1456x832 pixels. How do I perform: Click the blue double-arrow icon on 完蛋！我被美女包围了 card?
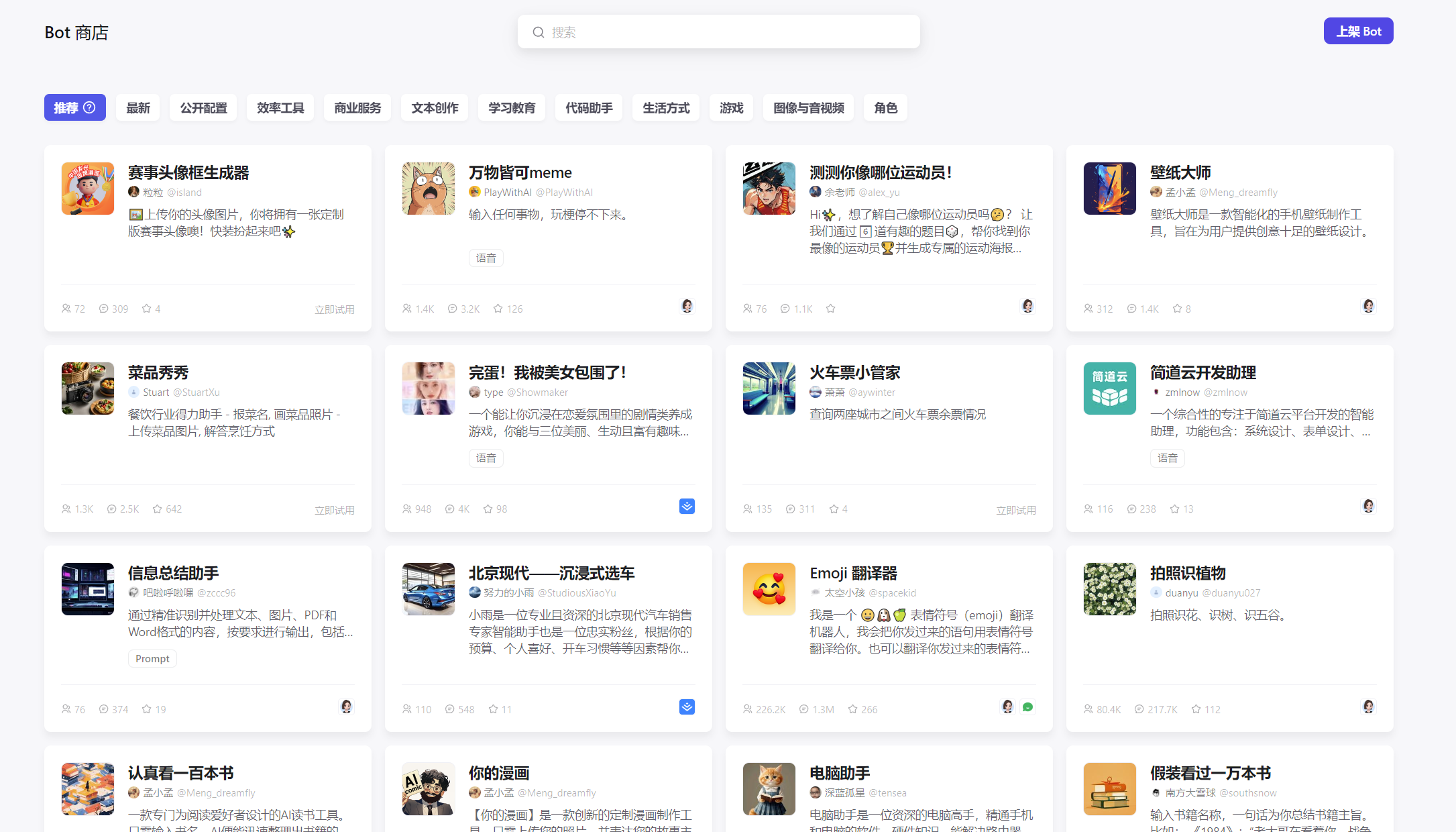coord(686,507)
